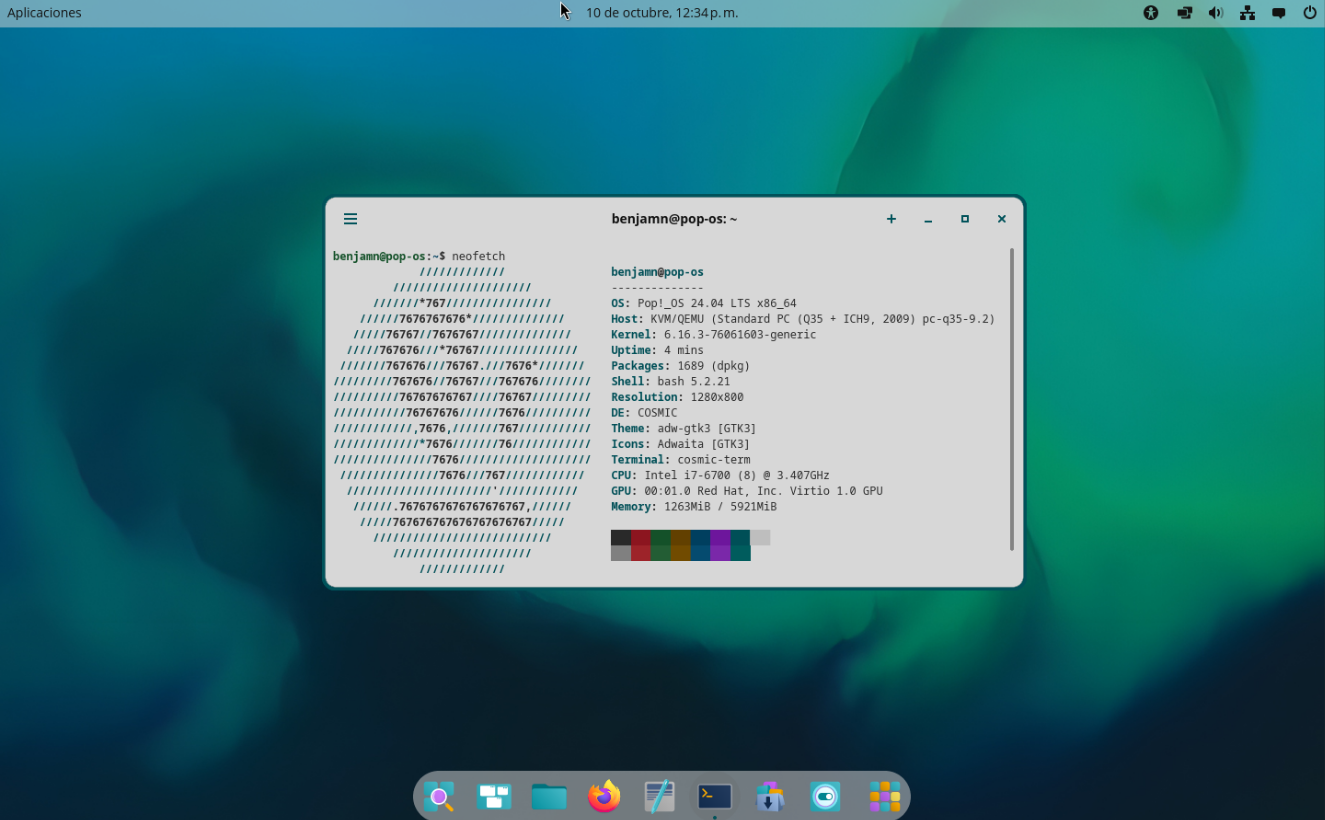Click the Terminal icon in dock
The height and width of the screenshot is (820, 1325).
(714, 796)
